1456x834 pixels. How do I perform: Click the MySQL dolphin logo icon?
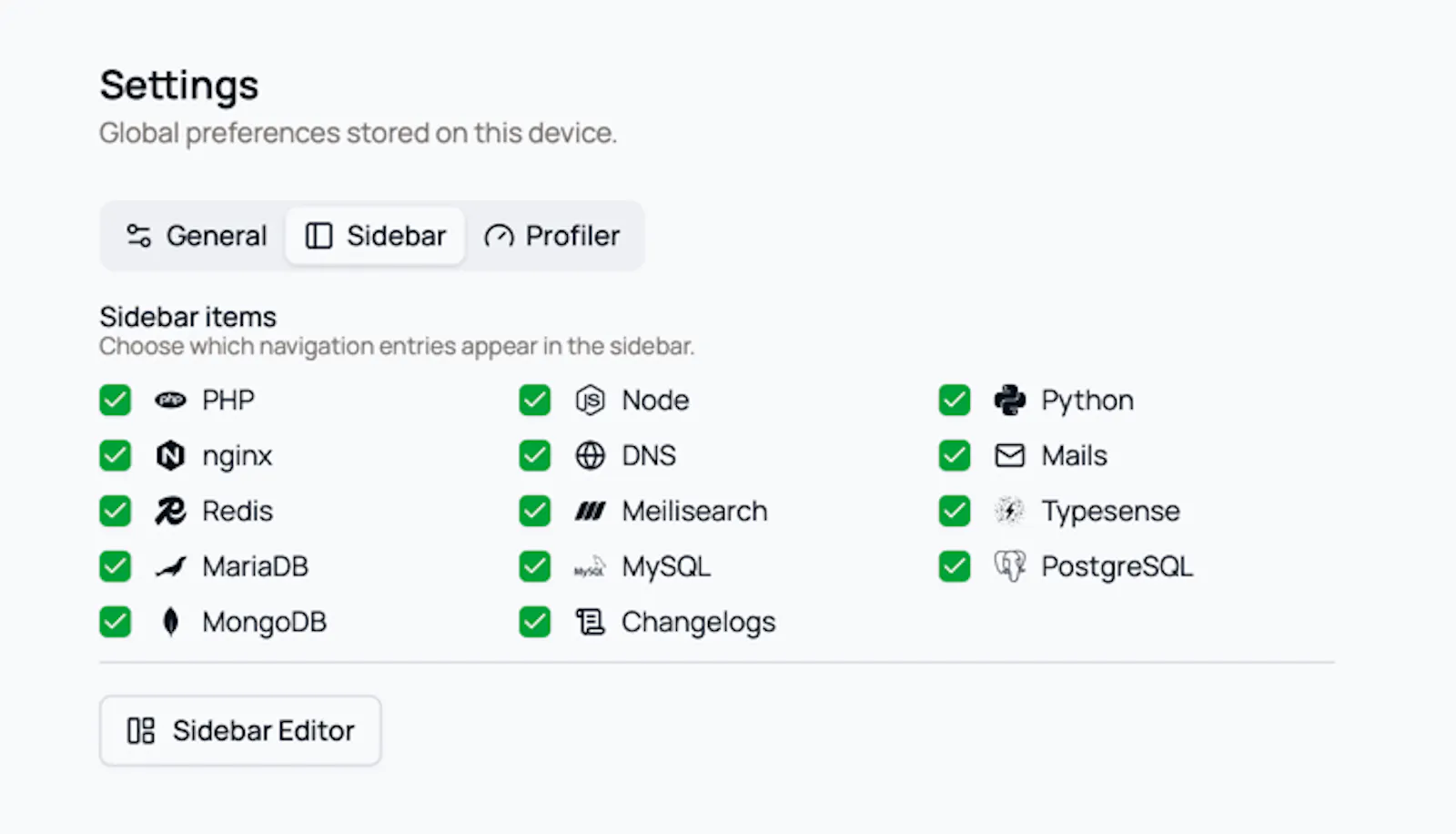tap(590, 567)
